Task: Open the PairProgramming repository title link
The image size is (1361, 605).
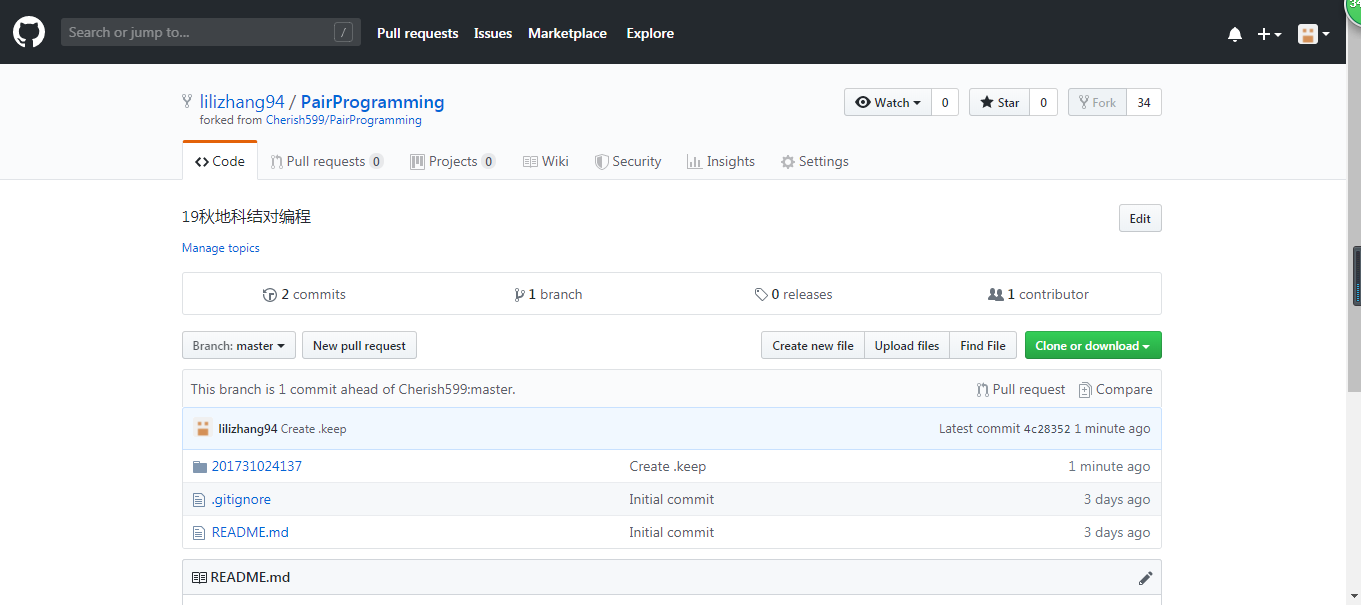Action: tap(372, 102)
